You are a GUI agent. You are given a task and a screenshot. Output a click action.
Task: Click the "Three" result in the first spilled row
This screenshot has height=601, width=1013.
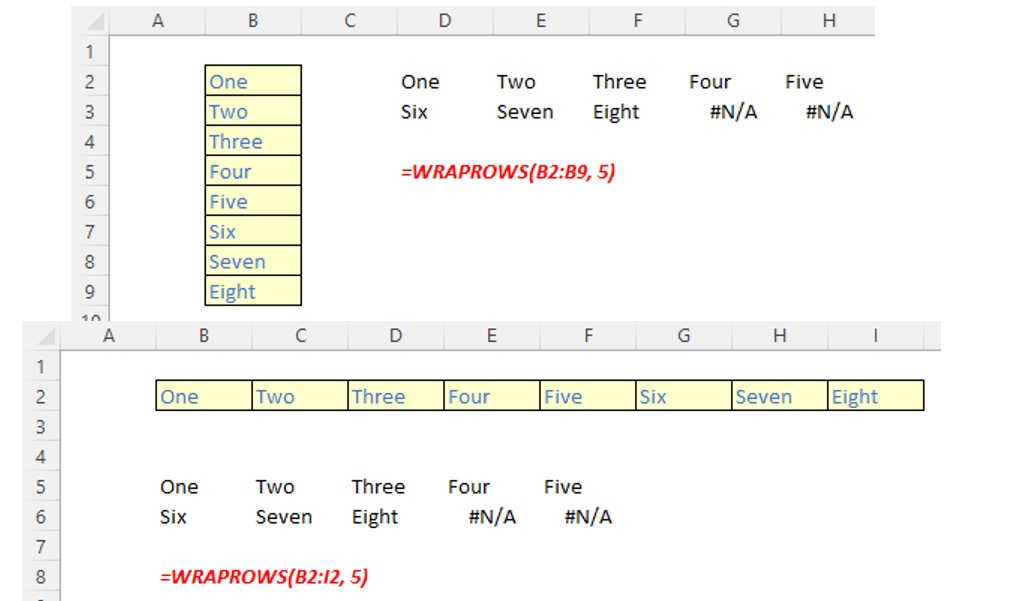click(619, 81)
